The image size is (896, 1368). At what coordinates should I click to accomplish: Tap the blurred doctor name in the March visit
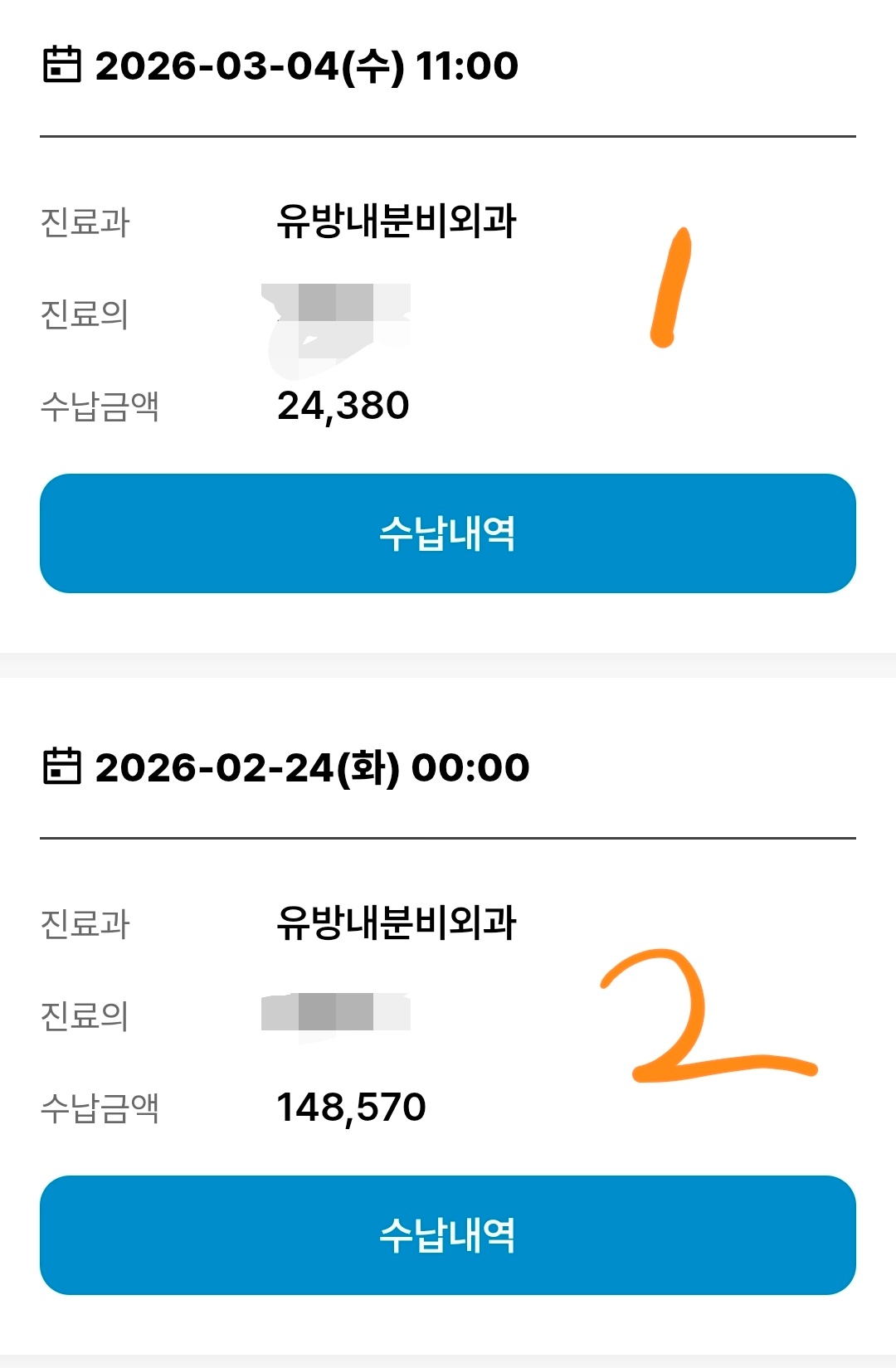coord(336,315)
